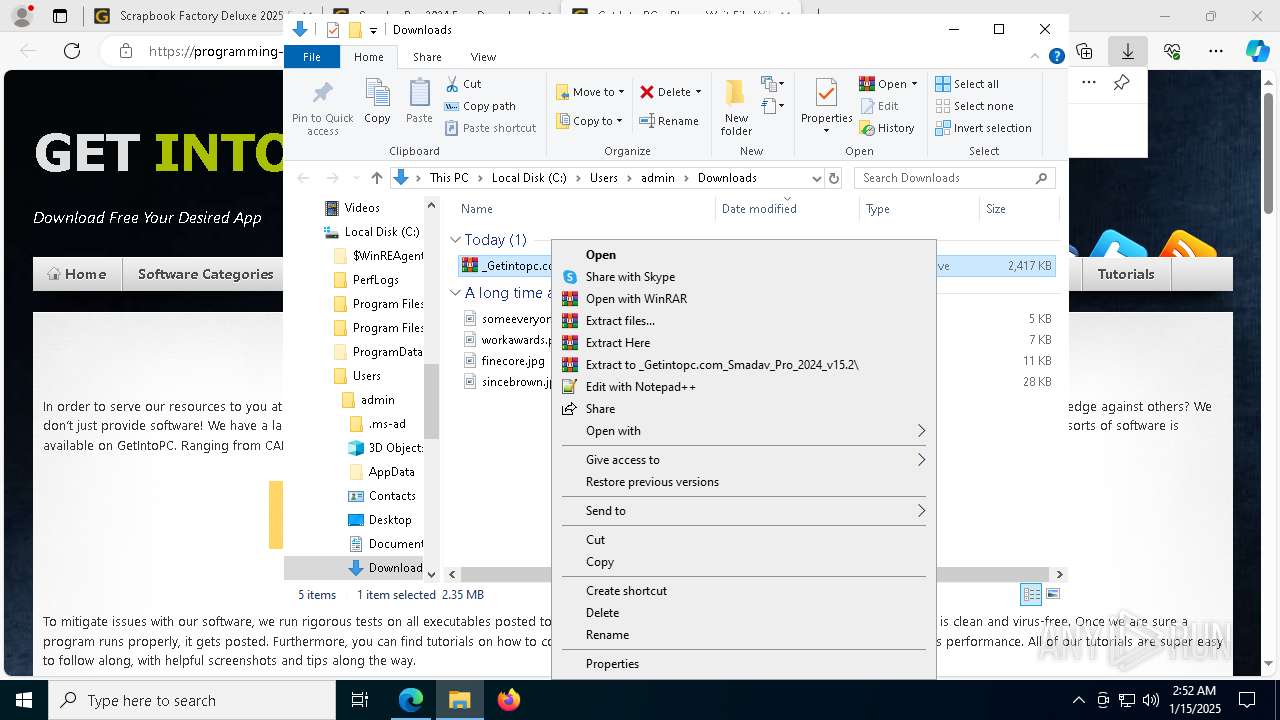Click Home on GetIntoPC website
Viewport: 1280px width, 720px height.
[x=77, y=274]
